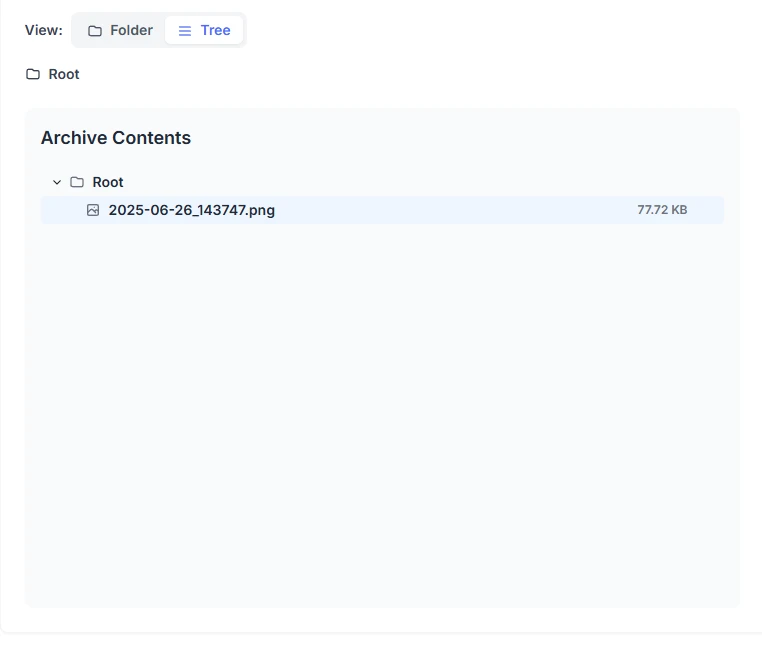
Task: Click the 77.72 KB file size
Action: [x=662, y=210]
